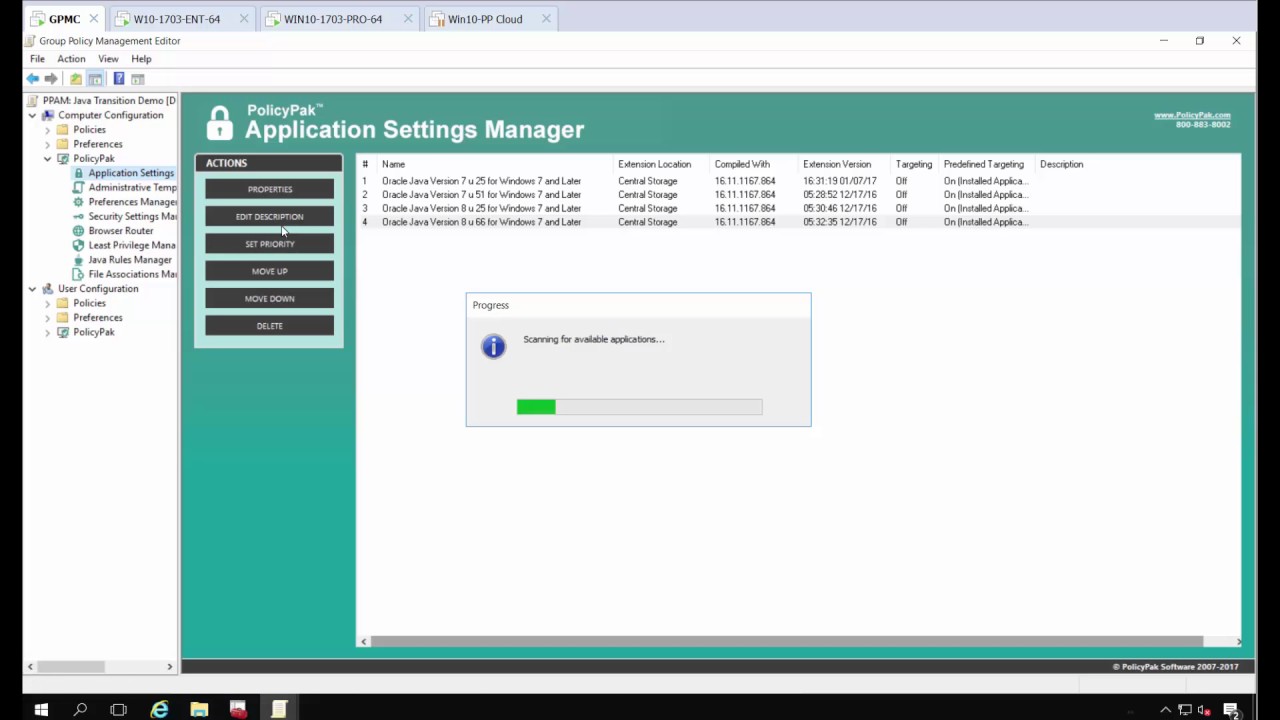Click the lock icon beside Application Settings
The height and width of the screenshot is (720, 1280).
coord(79,173)
